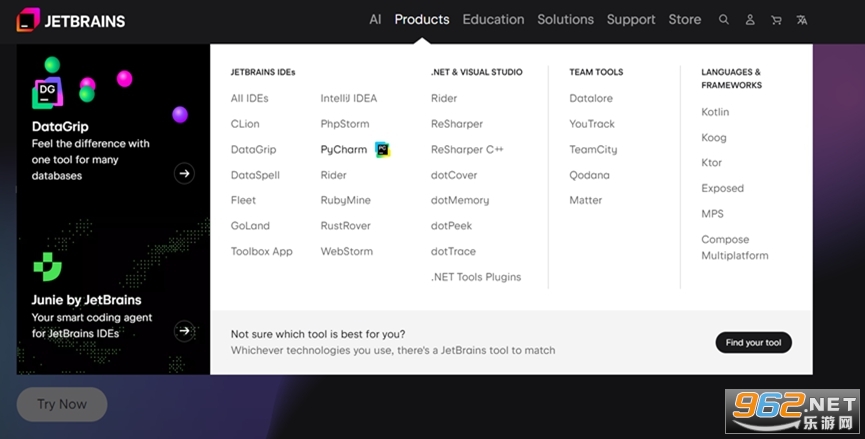865x439 pixels.
Task: Open the Matter link
Action: pos(585,200)
